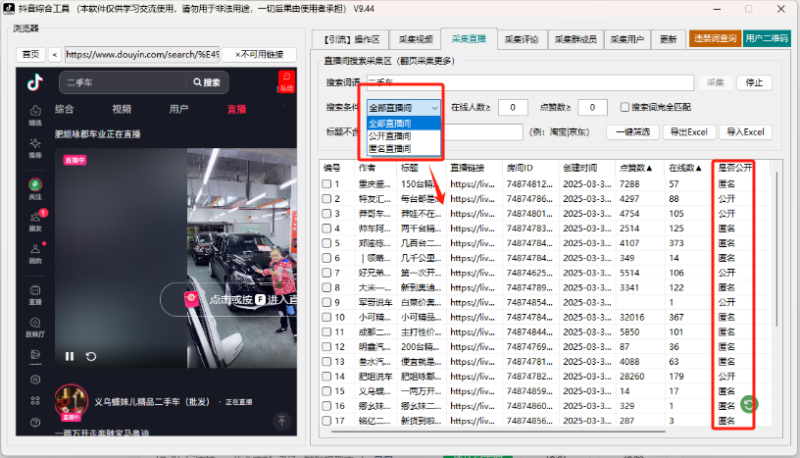Click the orange 违禁词查询 button
The height and width of the screenshot is (458, 800).
715,38
